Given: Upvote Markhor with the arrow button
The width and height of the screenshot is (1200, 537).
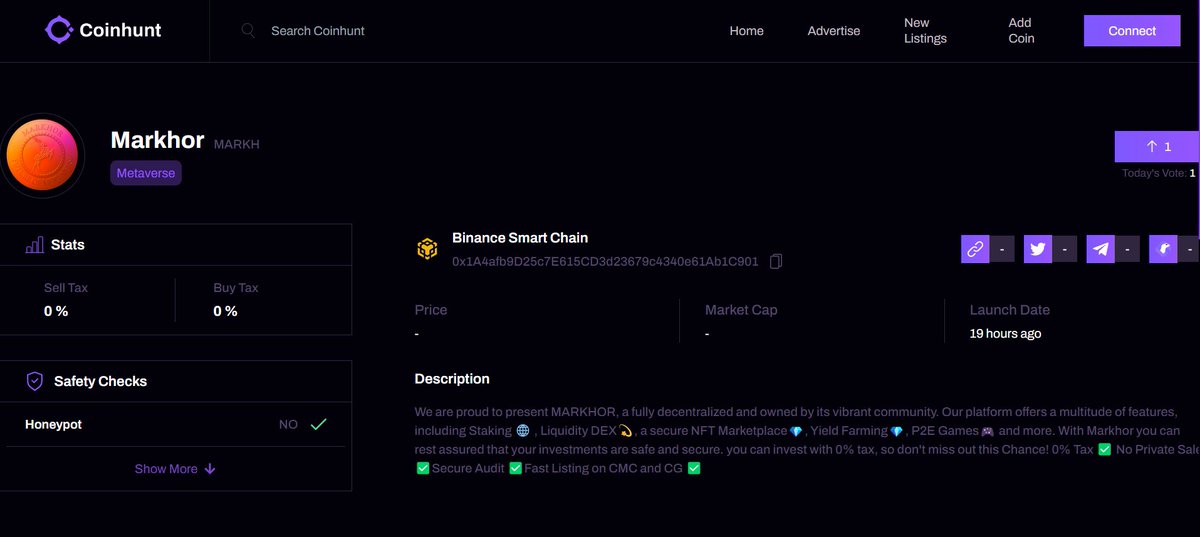Looking at the screenshot, I should [1157, 146].
